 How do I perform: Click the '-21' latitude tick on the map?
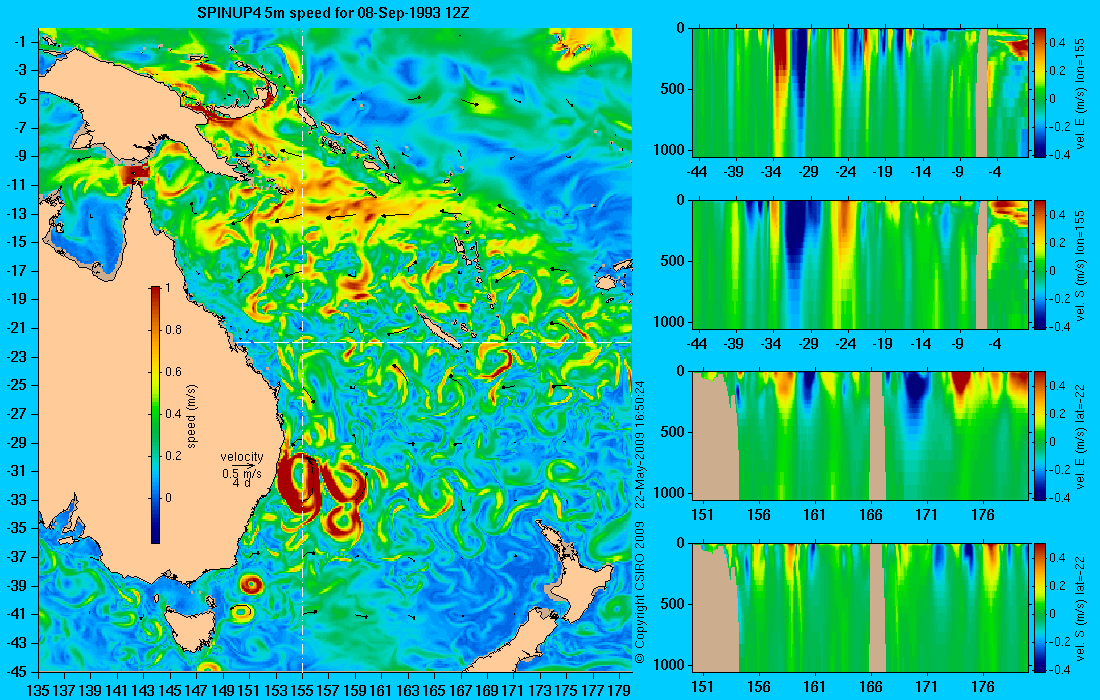click(x=18, y=328)
